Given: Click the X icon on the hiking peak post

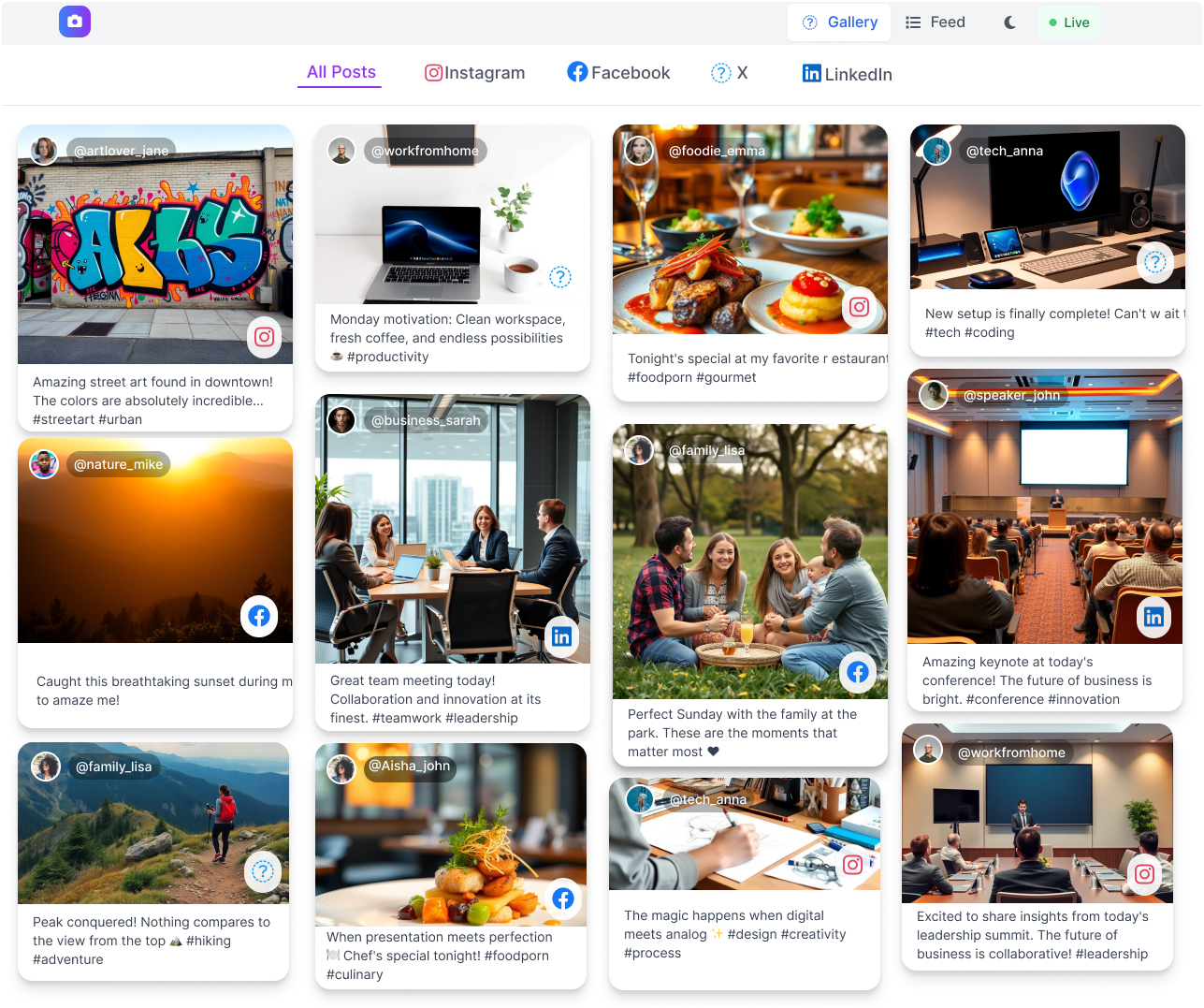Looking at the screenshot, I should click(x=263, y=871).
